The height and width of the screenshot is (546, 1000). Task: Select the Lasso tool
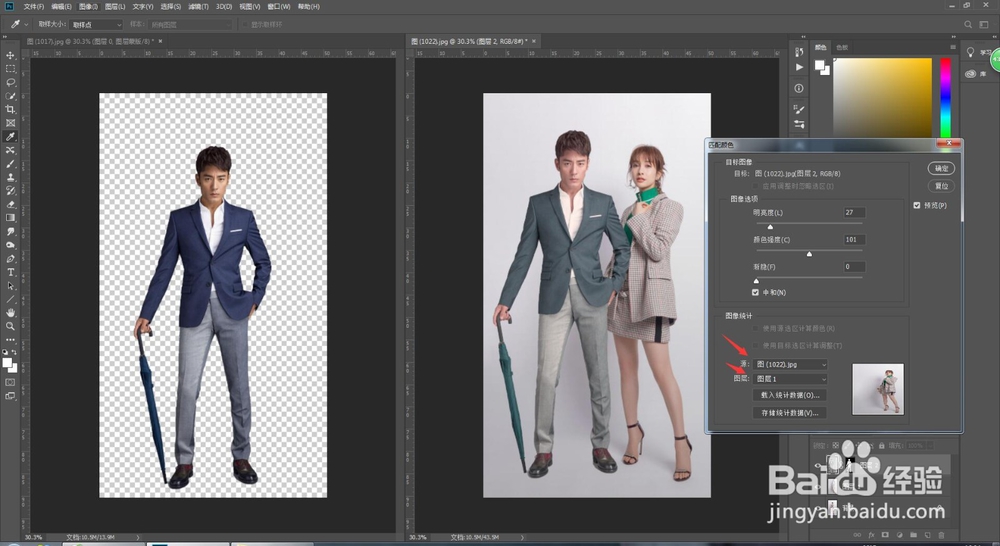(11, 82)
